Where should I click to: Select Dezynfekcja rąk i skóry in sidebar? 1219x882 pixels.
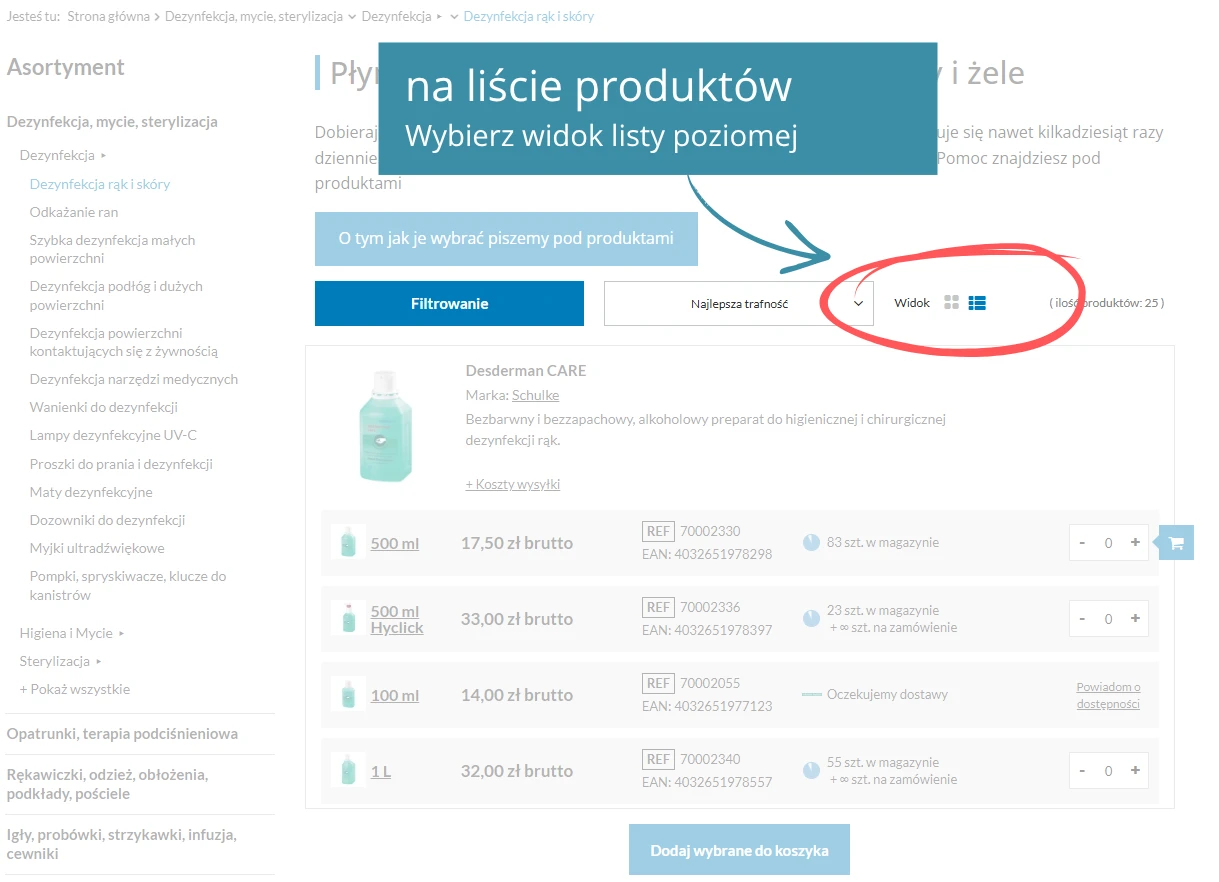click(100, 184)
